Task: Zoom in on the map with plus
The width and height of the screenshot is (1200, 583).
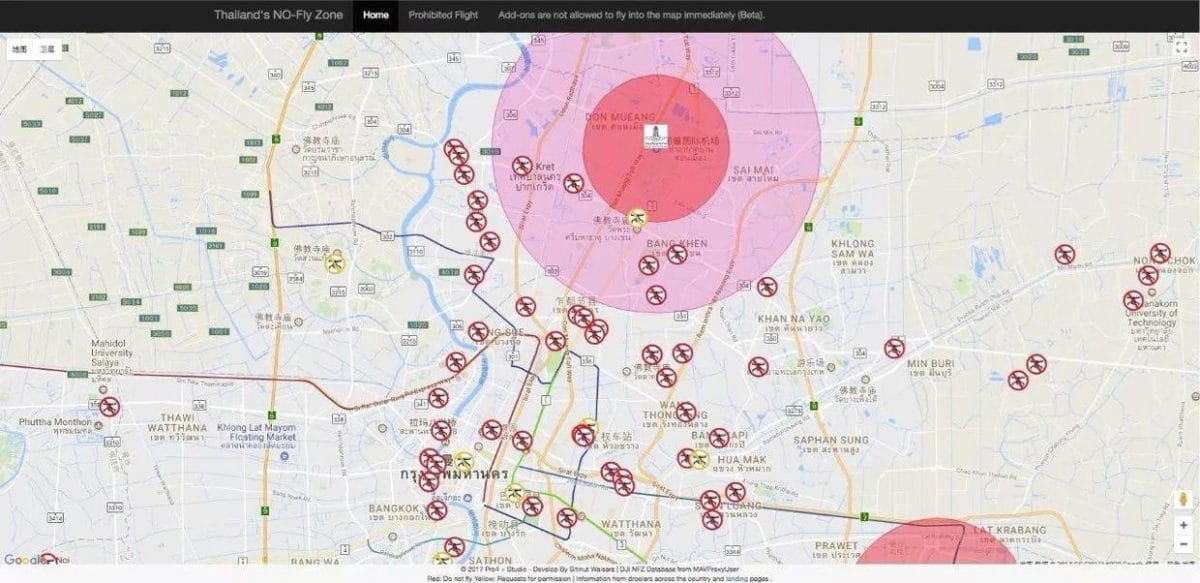Action: (x=1184, y=525)
